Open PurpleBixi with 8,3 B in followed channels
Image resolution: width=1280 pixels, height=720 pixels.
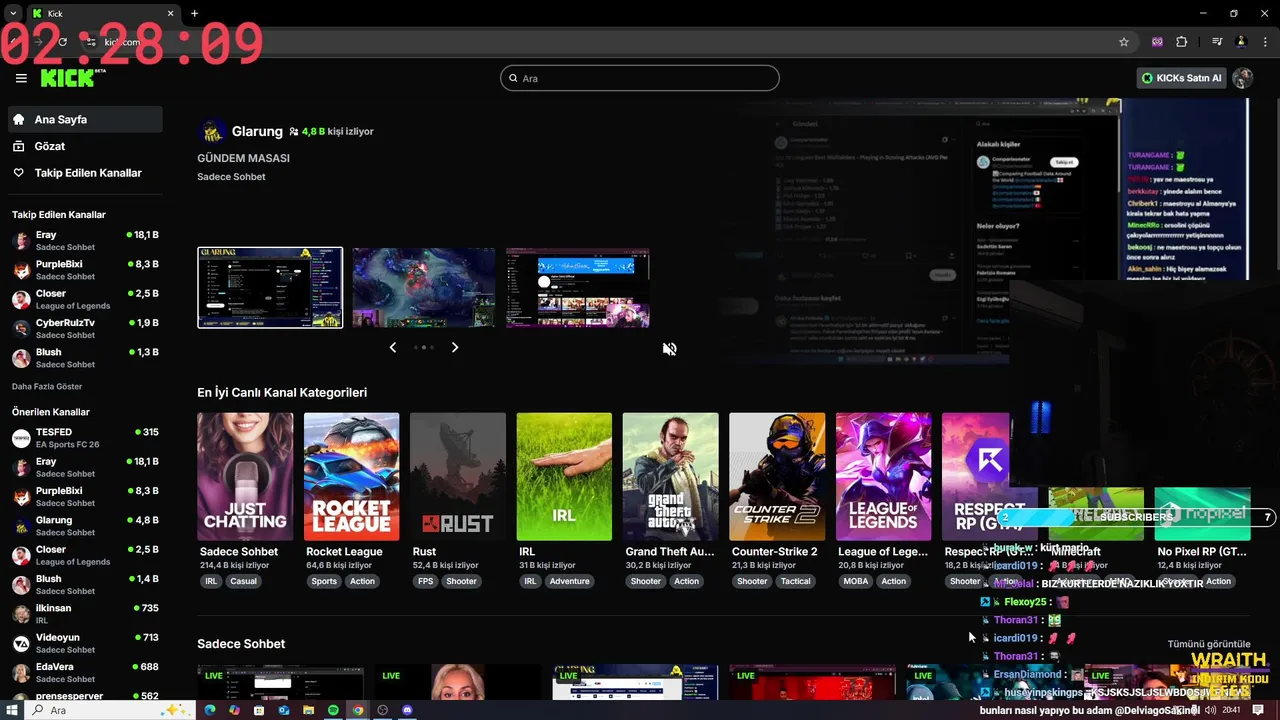[x=85, y=270]
